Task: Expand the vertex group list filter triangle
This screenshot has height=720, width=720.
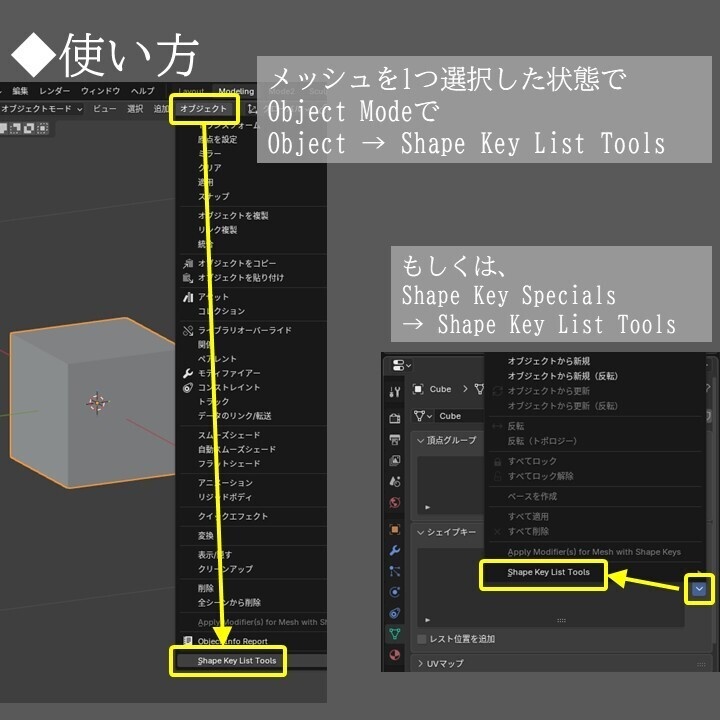Action: [x=428, y=507]
